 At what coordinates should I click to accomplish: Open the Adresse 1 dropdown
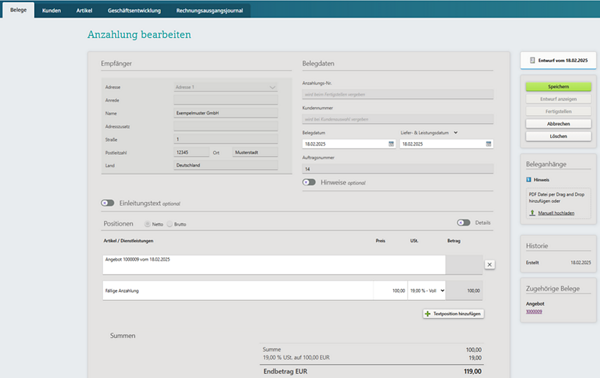coord(226,87)
